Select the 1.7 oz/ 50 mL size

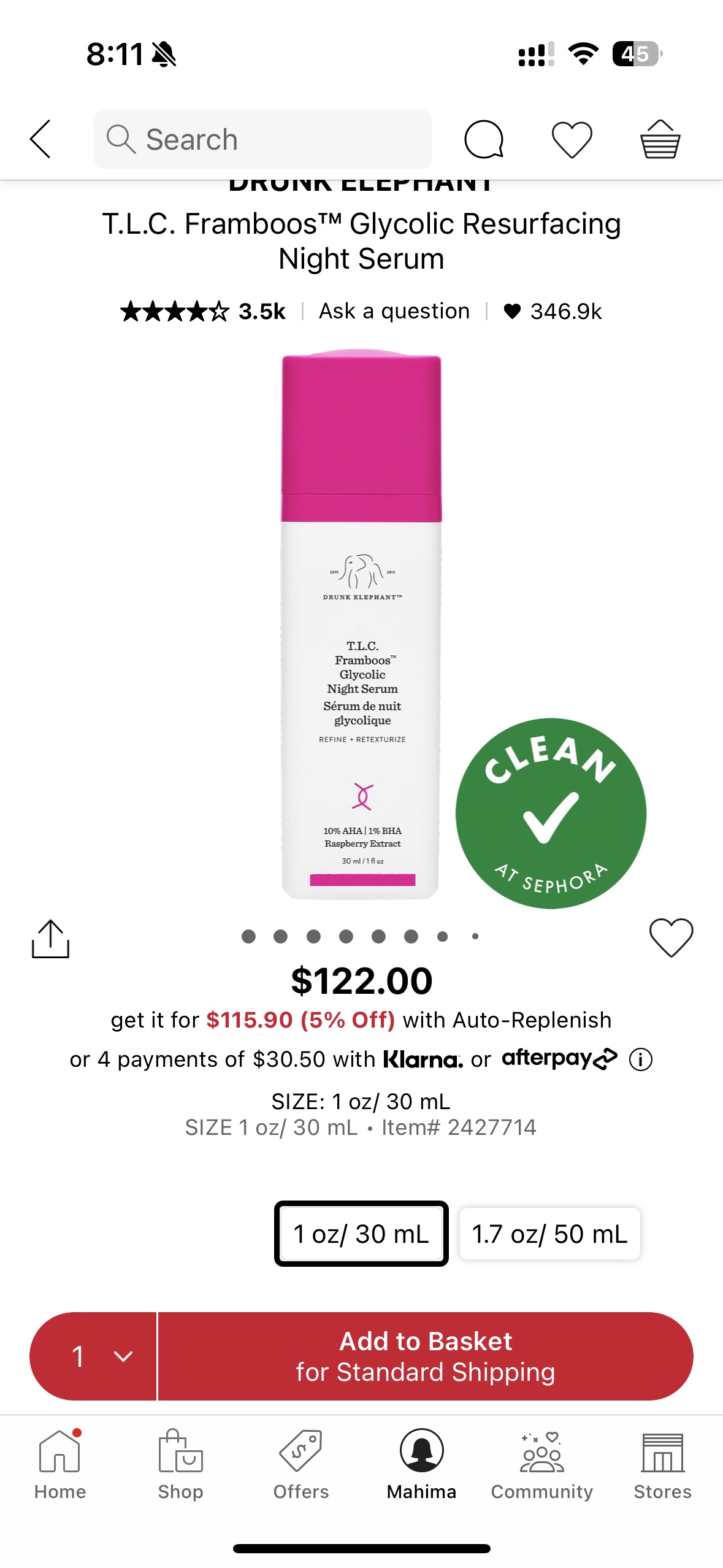[550, 1234]
